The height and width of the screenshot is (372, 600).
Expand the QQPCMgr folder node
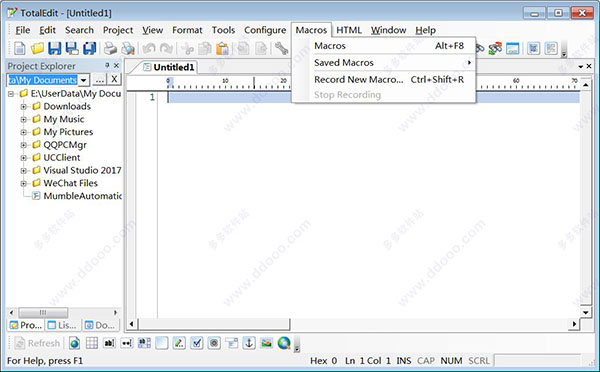[x=24, y=145]
